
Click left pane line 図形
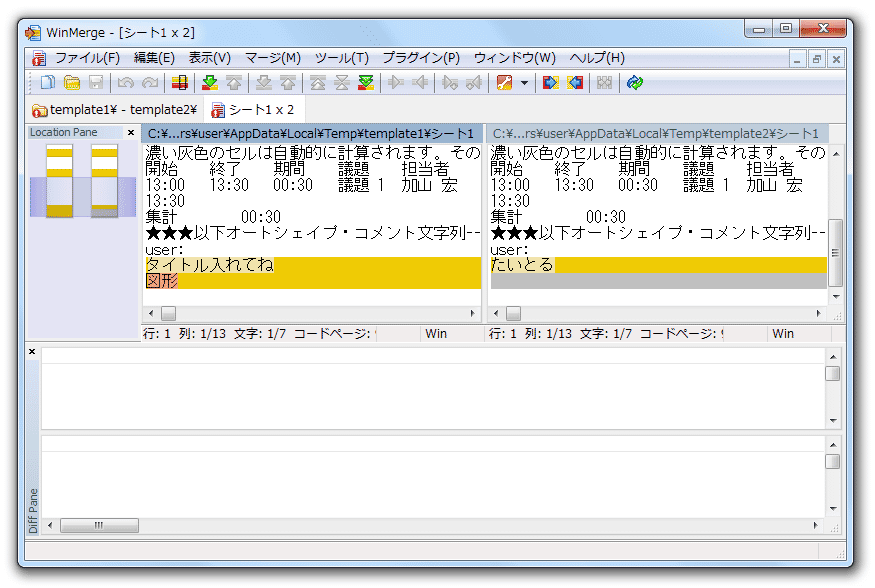[x=313, y=281]
